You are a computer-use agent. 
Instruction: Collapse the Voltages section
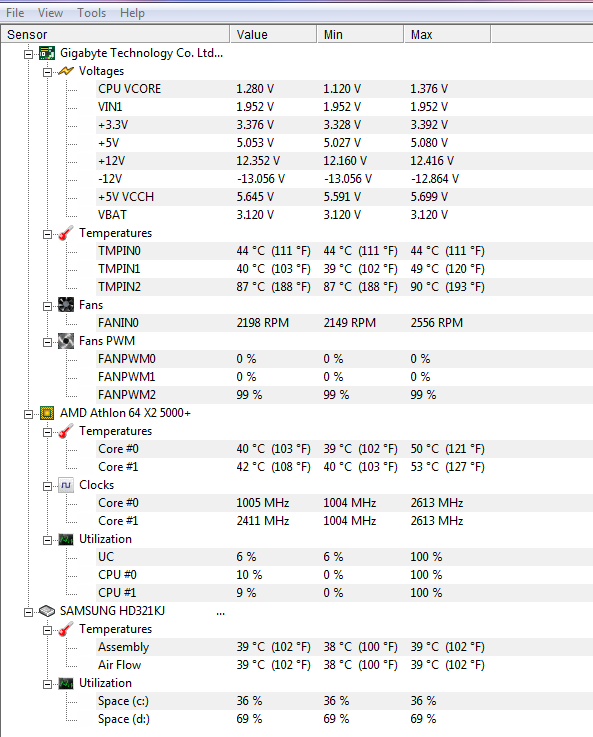(47, 72)
